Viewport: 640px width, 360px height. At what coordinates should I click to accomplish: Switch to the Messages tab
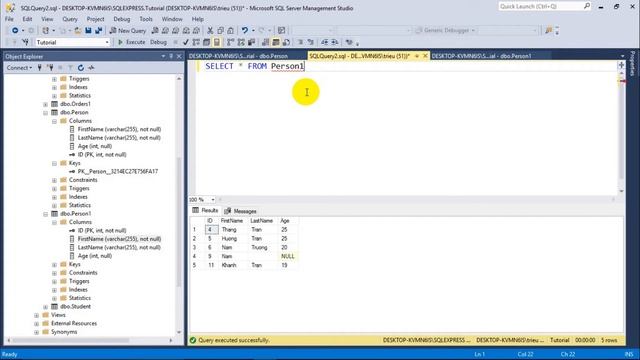pyautogui.click(x=240, y=211)
